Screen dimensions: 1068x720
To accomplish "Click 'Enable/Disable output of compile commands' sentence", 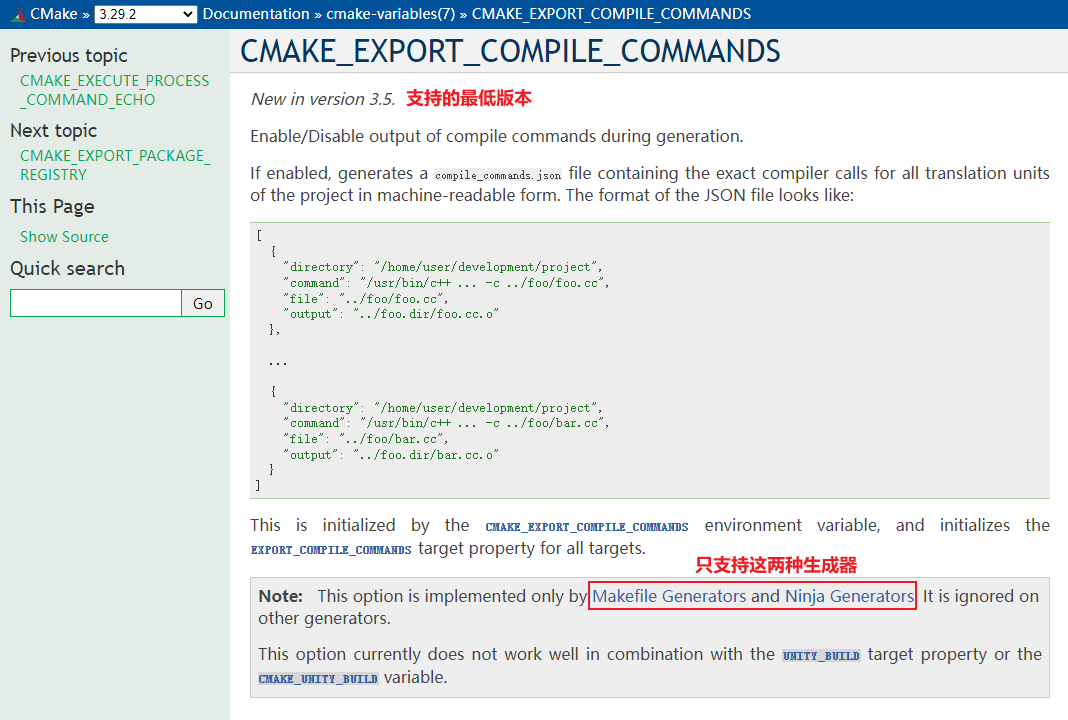I will pos(497,136).
